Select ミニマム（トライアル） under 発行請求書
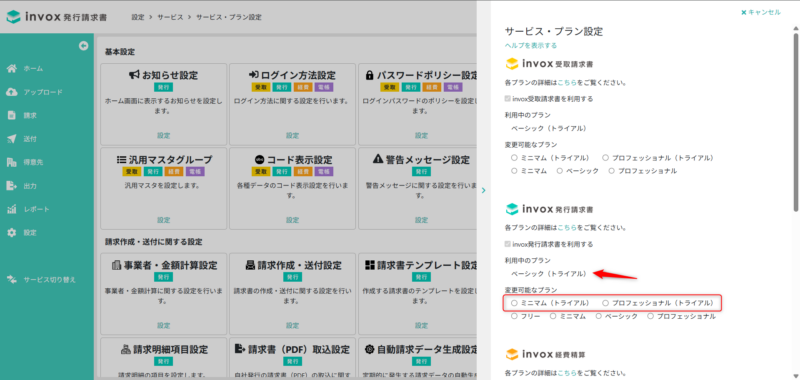Image resolution: width=800 pixels, height=380 pixels. [x=514, y=303]
